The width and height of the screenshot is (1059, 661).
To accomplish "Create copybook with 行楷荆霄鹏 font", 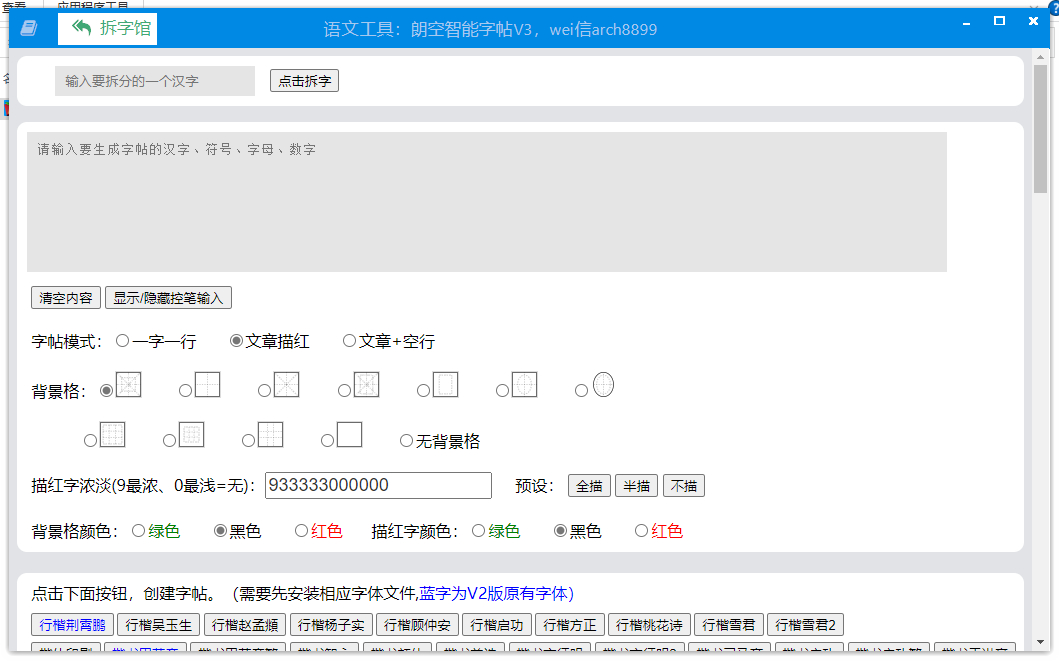I will coord(72,625).
